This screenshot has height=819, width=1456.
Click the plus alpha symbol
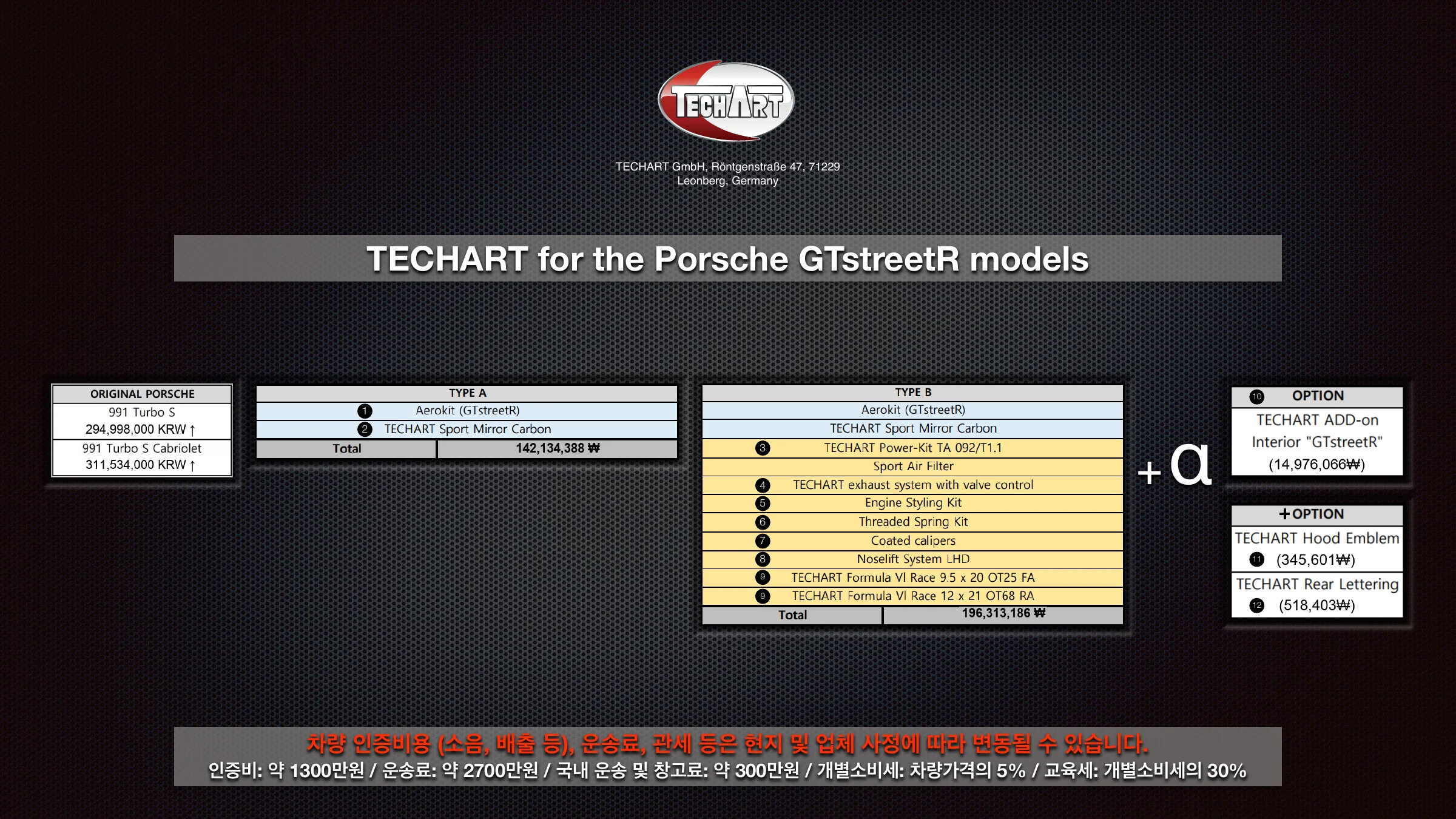(x=1175, y=466)
